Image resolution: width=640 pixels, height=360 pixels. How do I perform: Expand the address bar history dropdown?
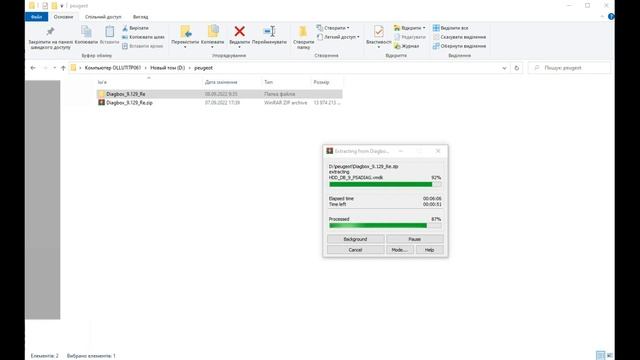(x=504, y=68)
